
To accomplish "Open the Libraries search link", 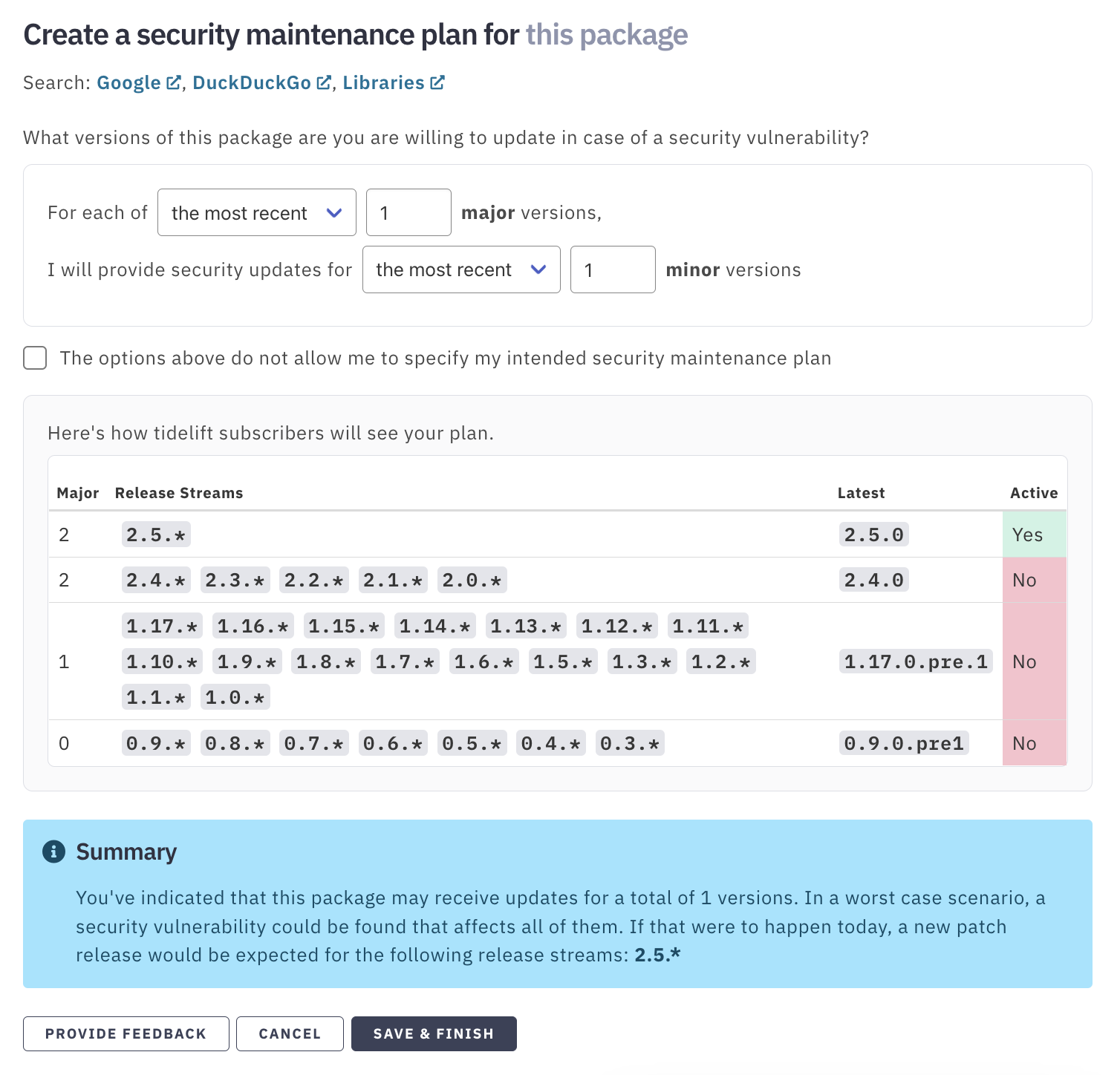I will coord(383,82).
